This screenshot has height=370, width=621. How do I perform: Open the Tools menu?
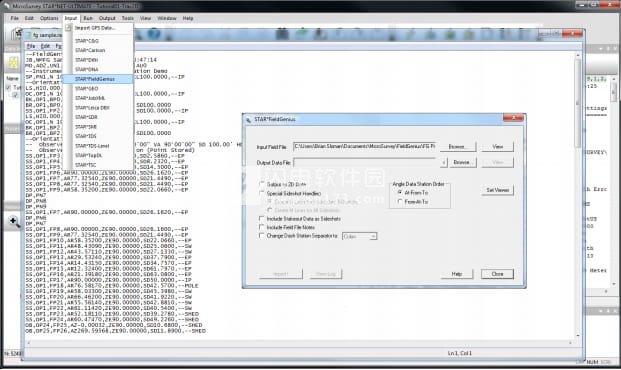click(x=128, y=18)
